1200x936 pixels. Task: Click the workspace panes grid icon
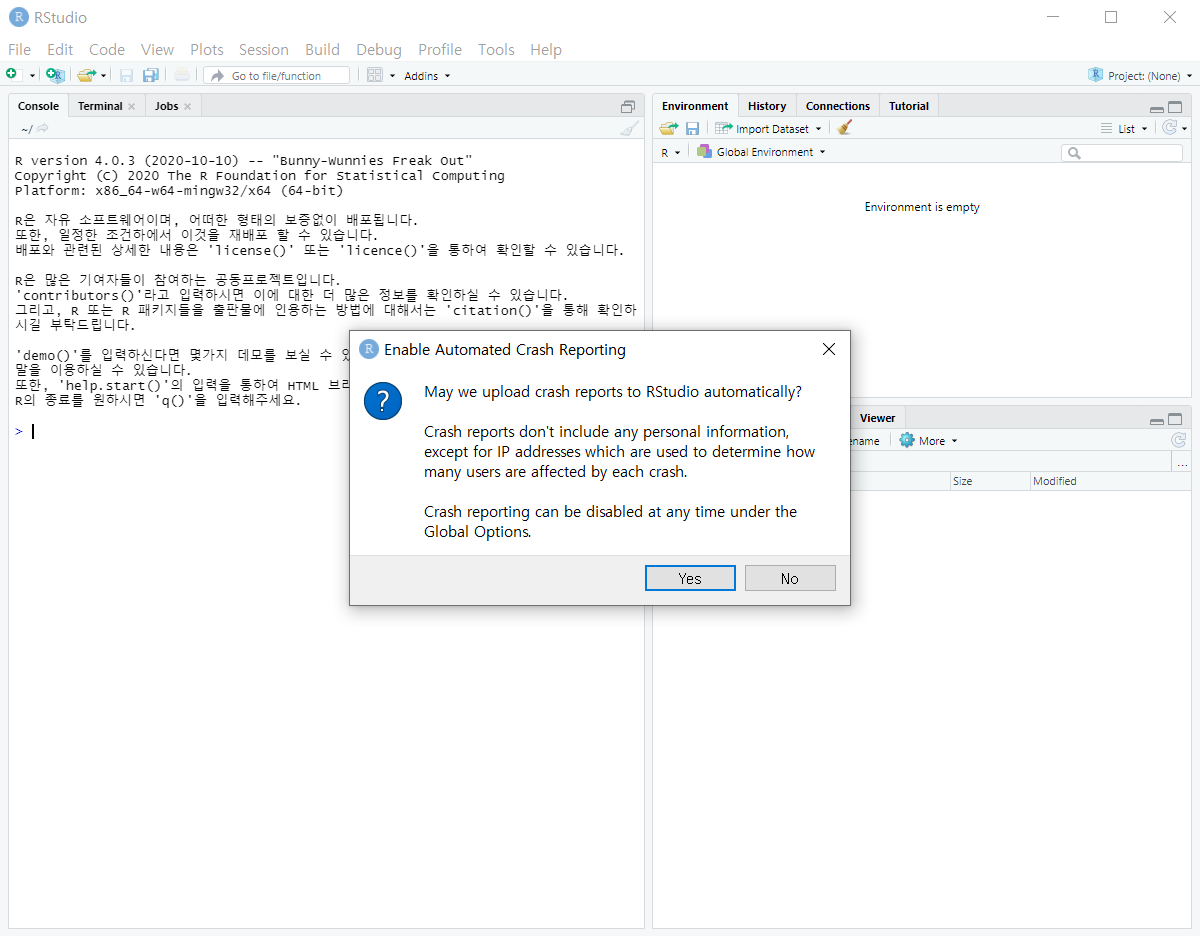375,75
